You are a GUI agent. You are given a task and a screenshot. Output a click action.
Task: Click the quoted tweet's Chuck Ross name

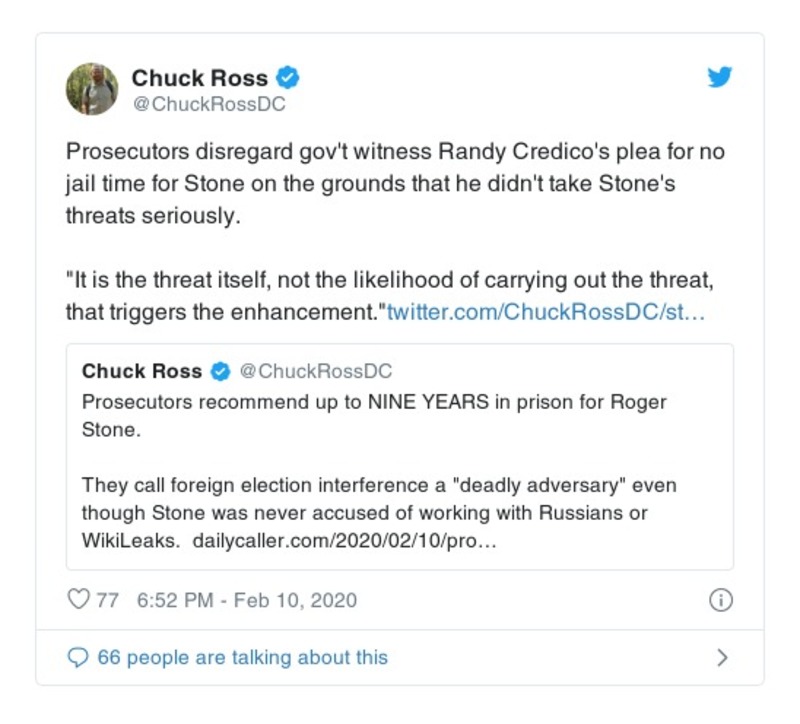(141, 372)
